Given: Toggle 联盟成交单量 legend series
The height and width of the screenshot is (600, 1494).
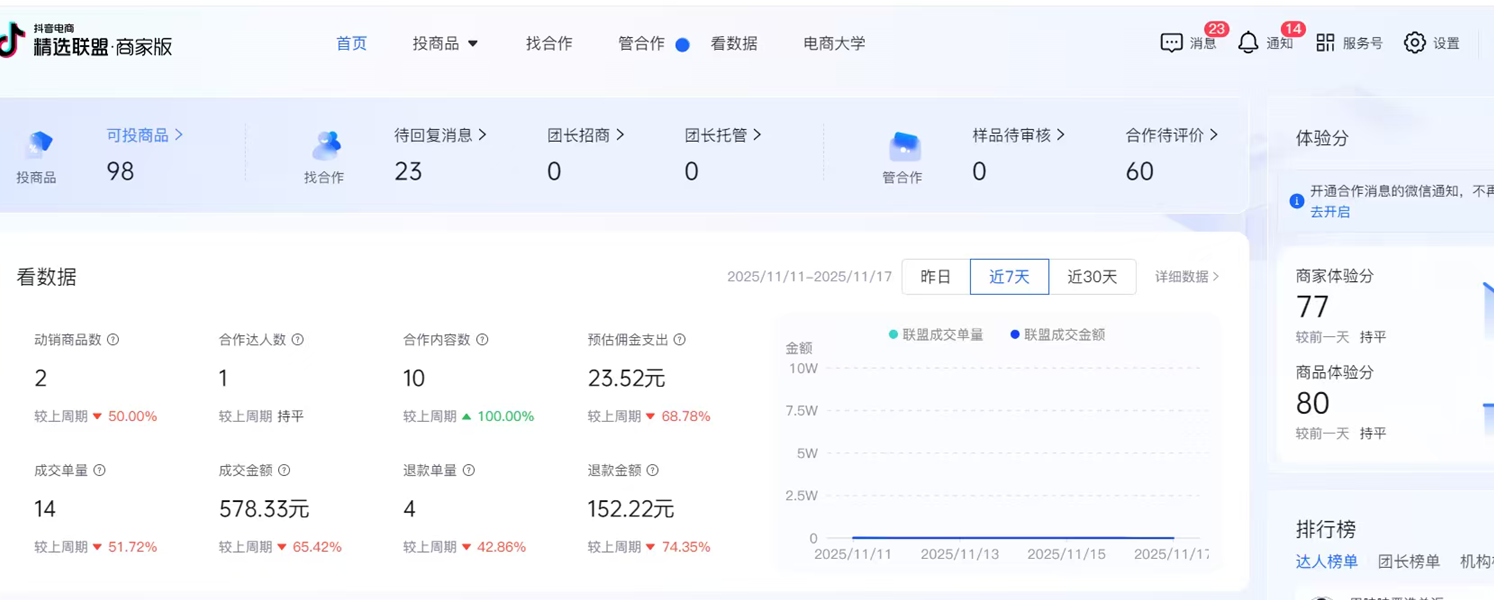Looking at the screenshot, I should [936, 335].
